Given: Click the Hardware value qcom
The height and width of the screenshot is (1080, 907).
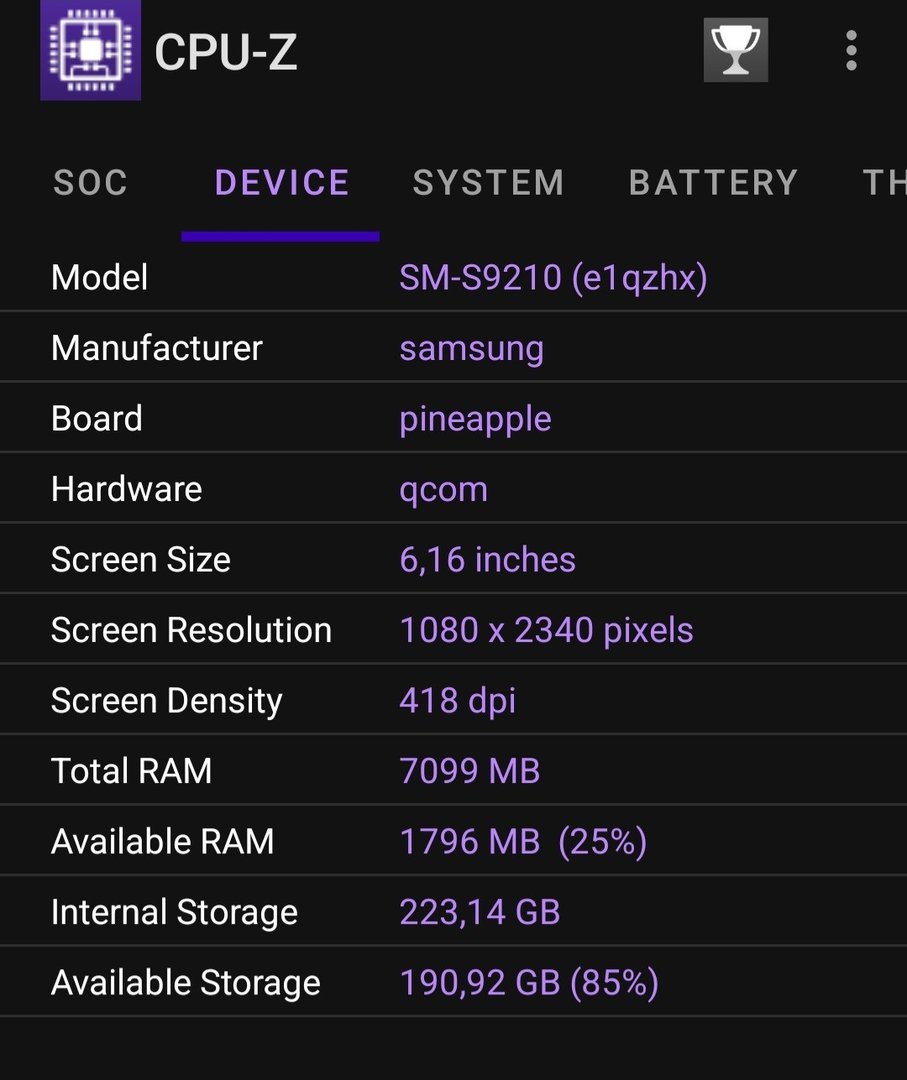Looking at the screenshot, I should tap(443, 489).
